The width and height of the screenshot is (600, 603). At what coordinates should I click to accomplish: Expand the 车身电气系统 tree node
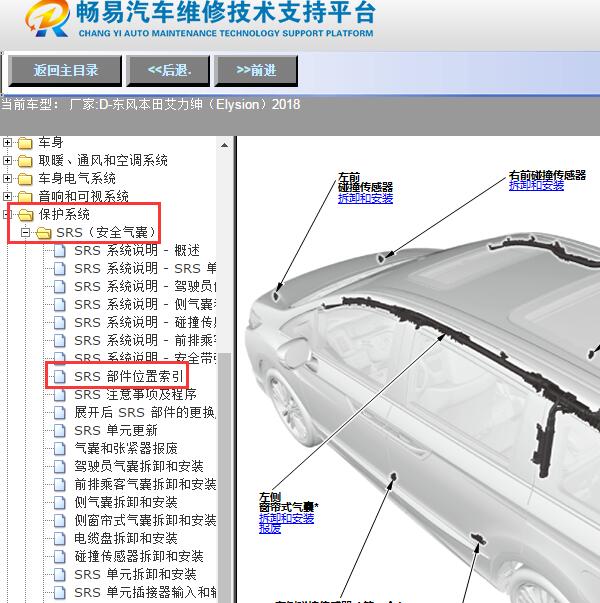(7, 178)
